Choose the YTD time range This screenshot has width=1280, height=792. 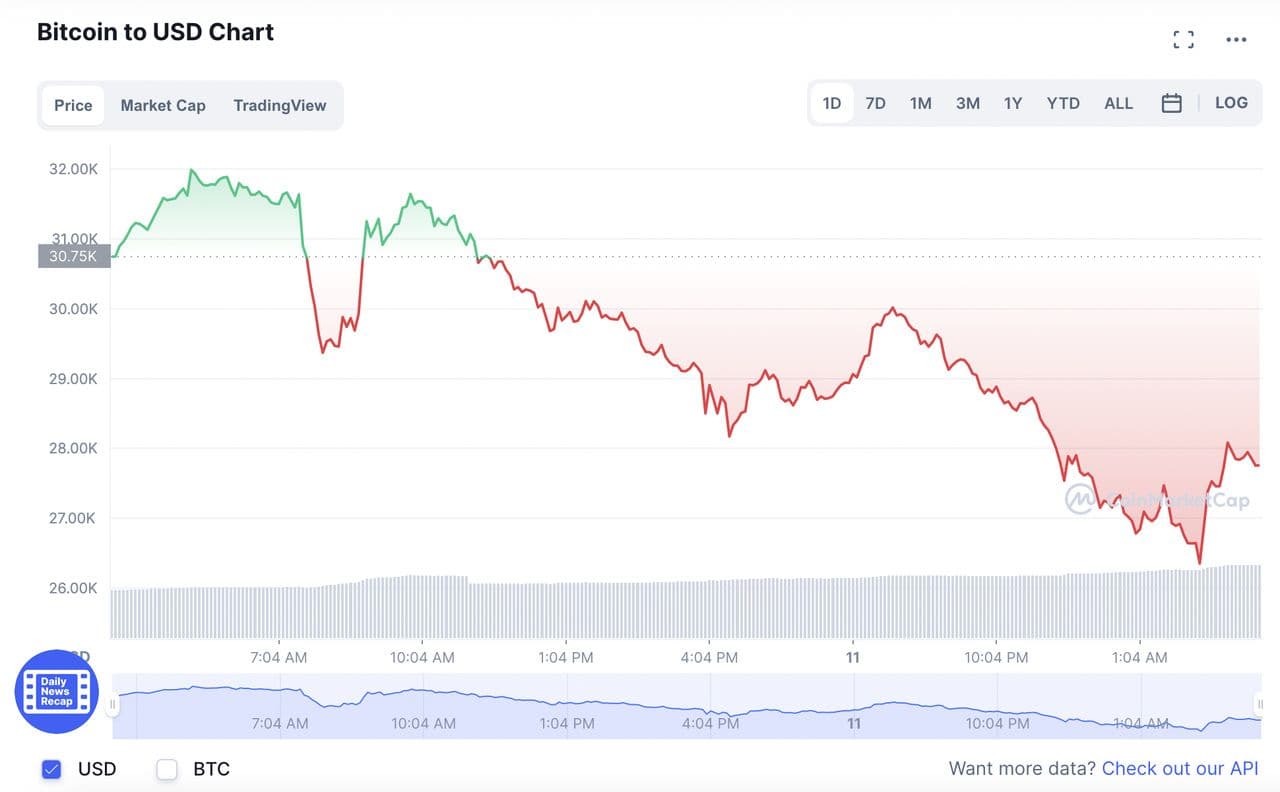click(1063, 103)
